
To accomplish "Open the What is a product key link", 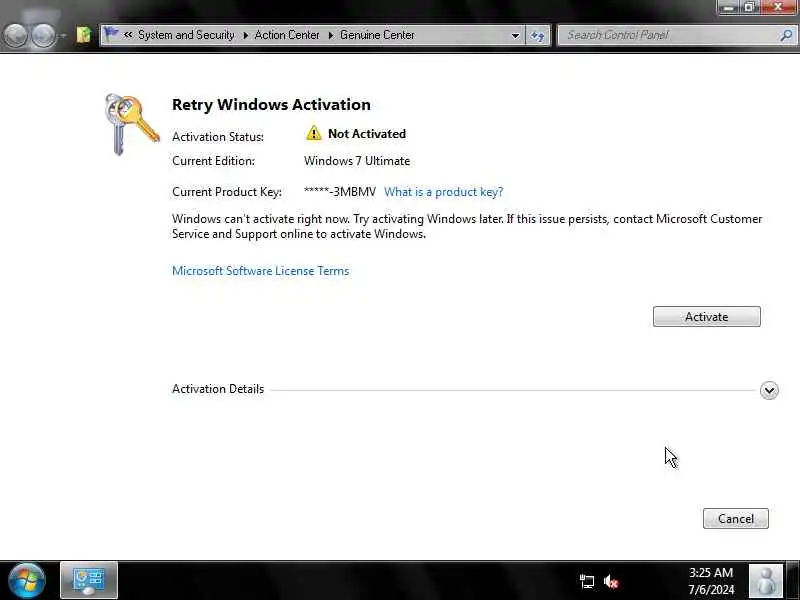I will click(443, 192).
